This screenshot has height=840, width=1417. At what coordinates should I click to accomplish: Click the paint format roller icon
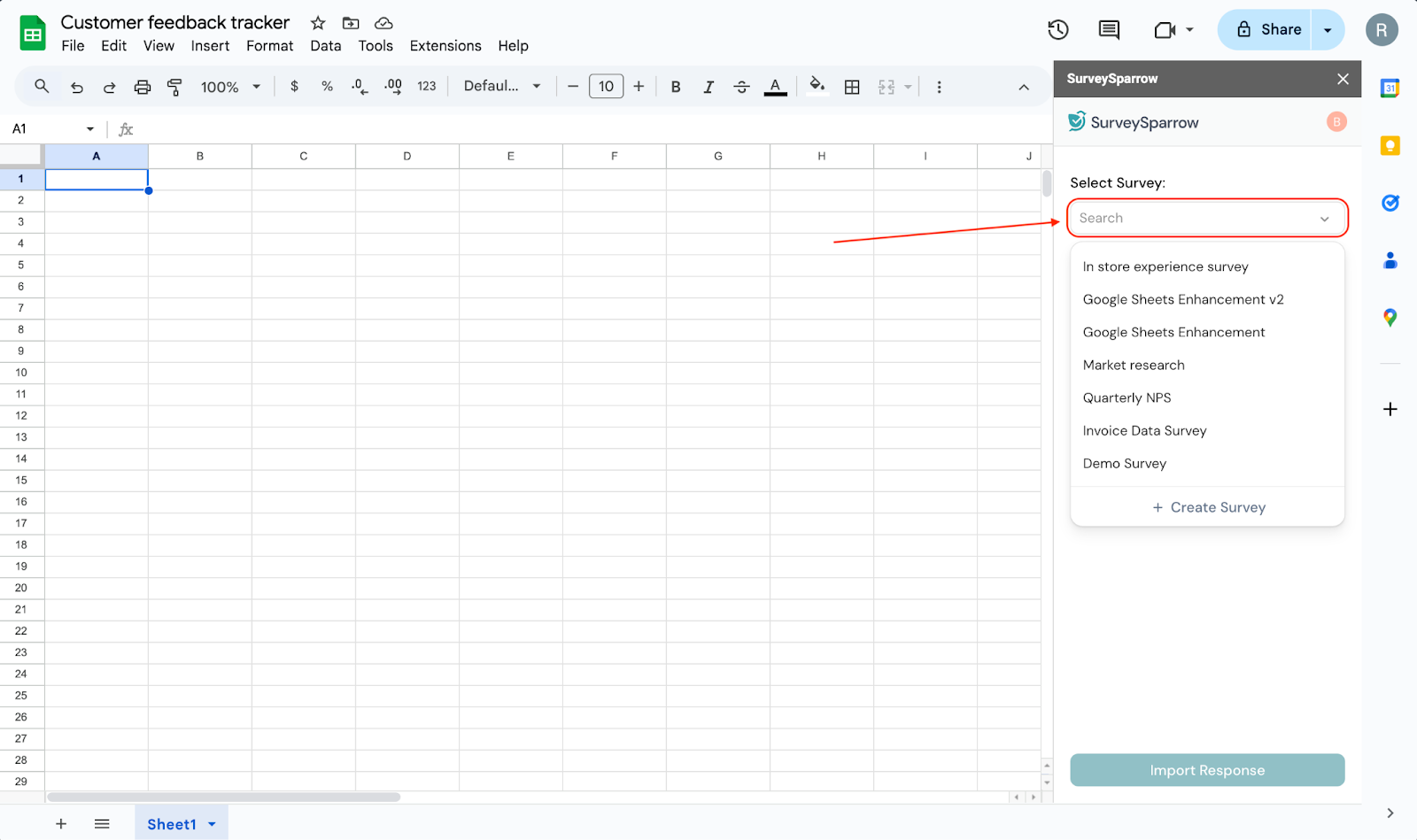click(174, 87)
